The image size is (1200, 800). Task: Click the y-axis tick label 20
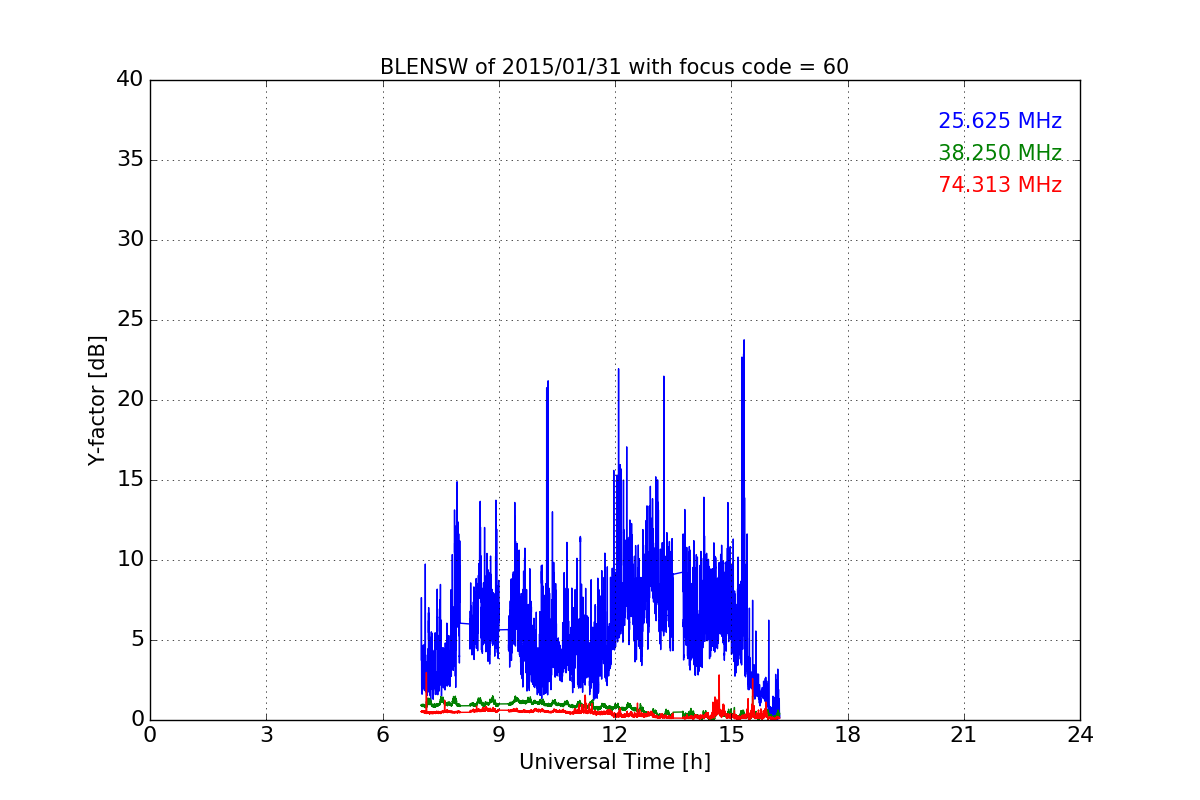130,400
